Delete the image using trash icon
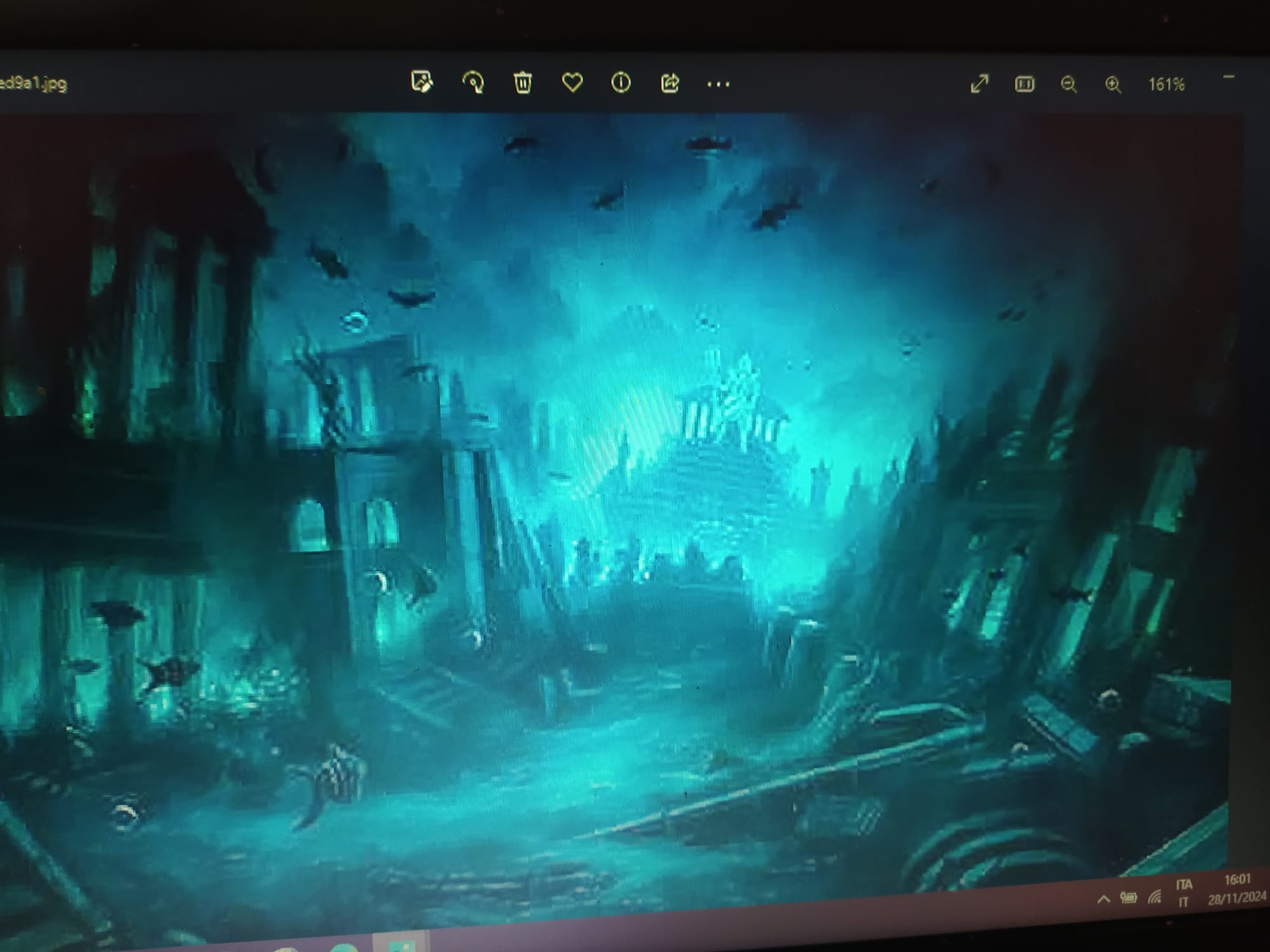The height and width of the screenshot is (952, 1270). coord(523,83)
